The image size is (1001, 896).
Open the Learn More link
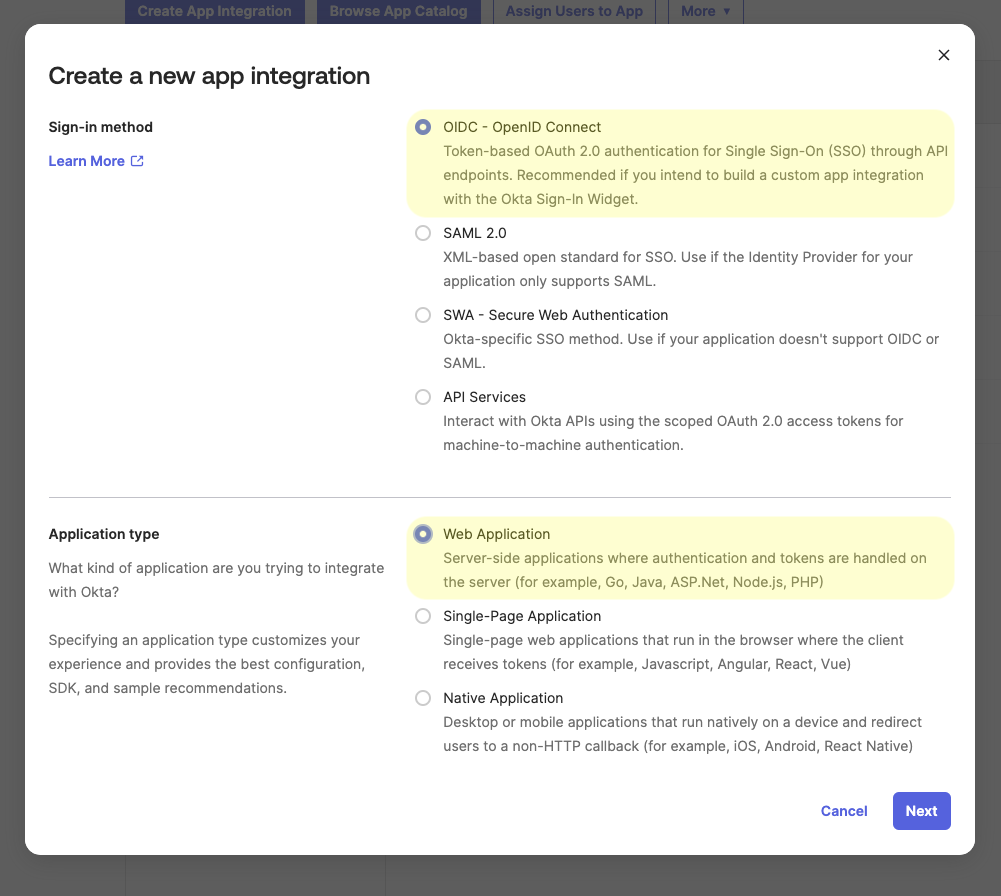click(x=86, y=161)
